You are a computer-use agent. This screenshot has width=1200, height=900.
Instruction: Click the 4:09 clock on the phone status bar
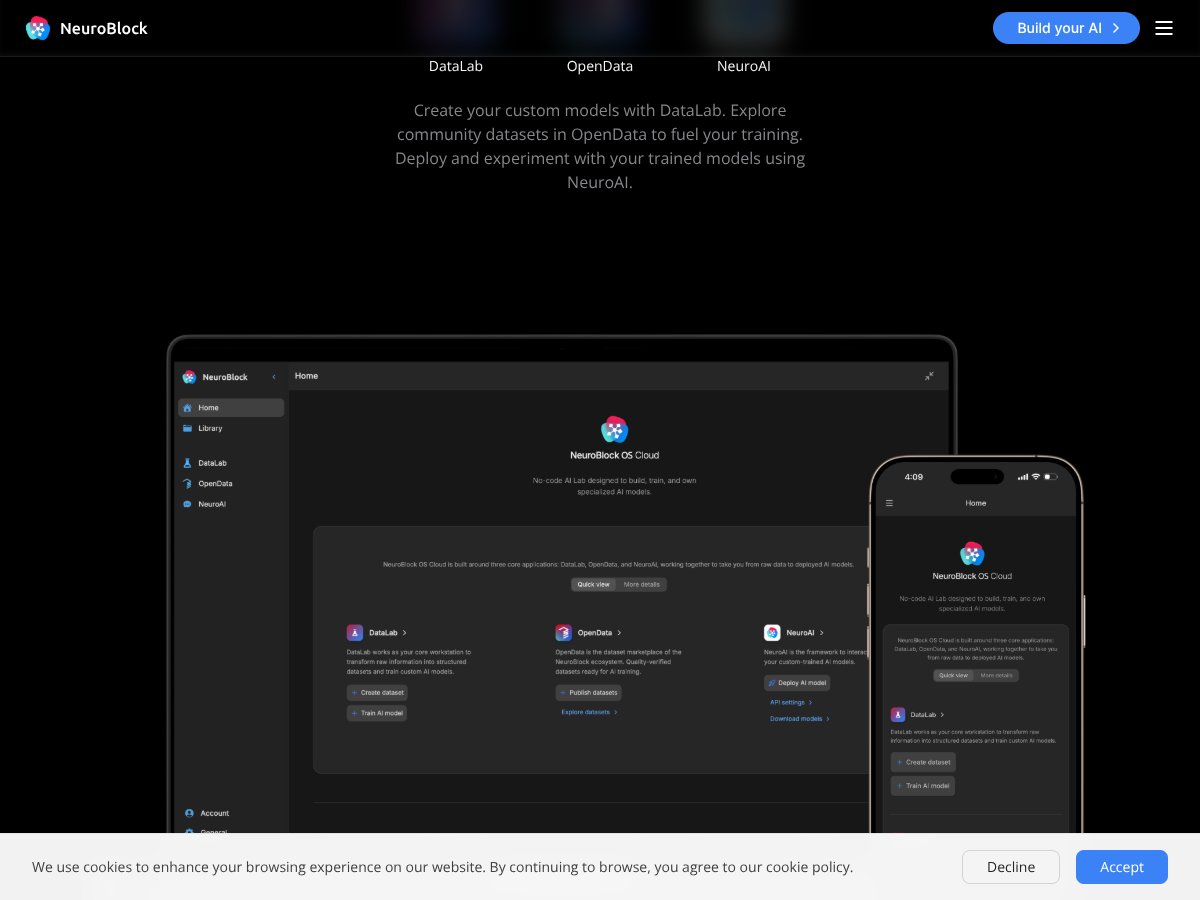(914, 477)
